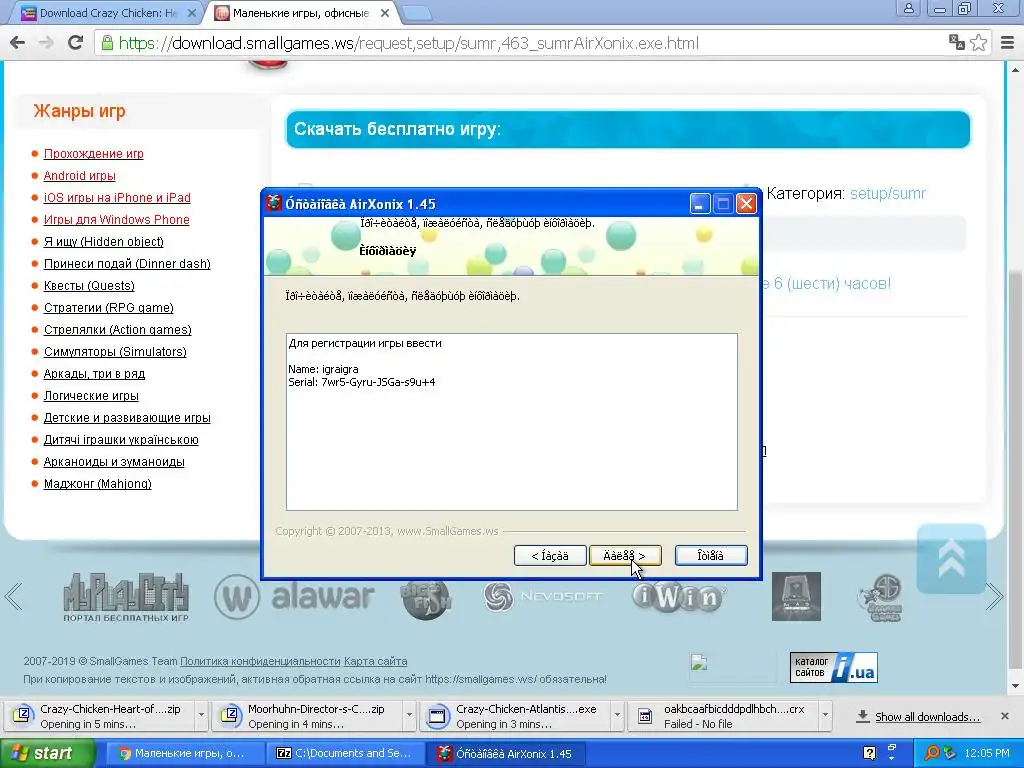Image resolution: width=1024 pixels, height=768 pixels.
Task: Open Дитячі іграшки українською link
Action: point(121,440)
